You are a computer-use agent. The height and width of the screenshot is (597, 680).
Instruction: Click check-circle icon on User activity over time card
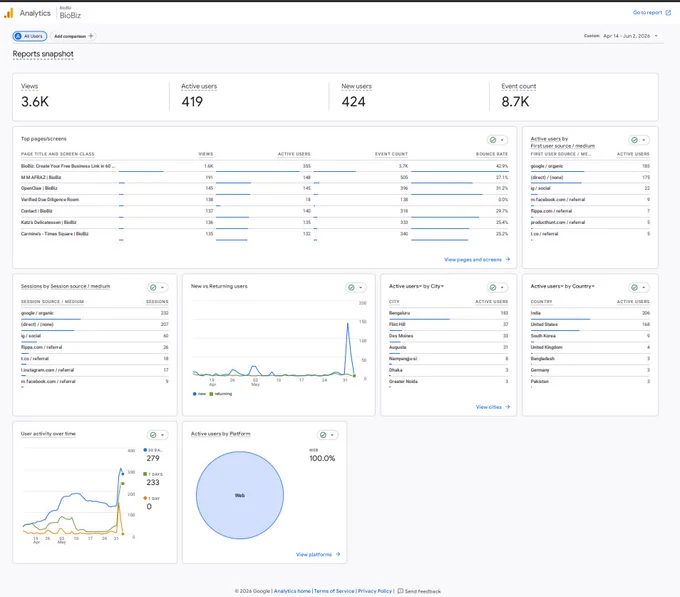[x=153, y=435]
